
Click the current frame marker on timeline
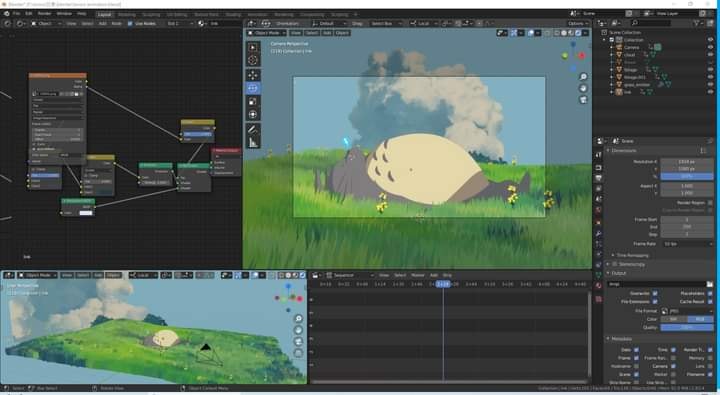pyautogui.click(x=443, y=284)
